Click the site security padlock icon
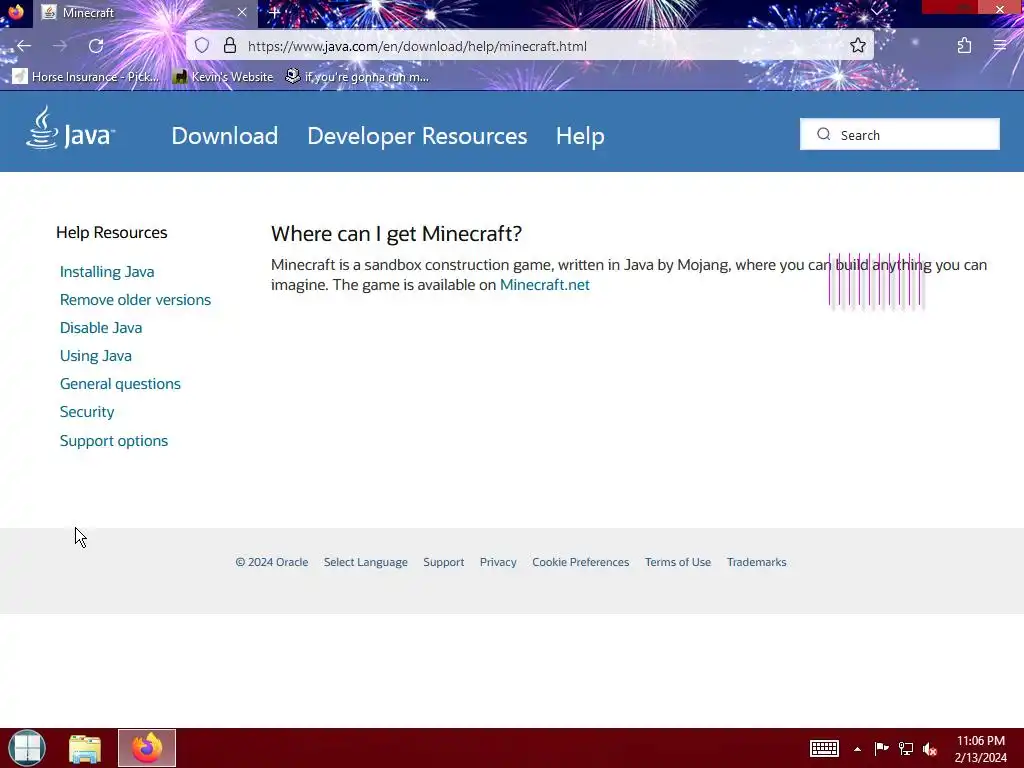 pos(229,46)
